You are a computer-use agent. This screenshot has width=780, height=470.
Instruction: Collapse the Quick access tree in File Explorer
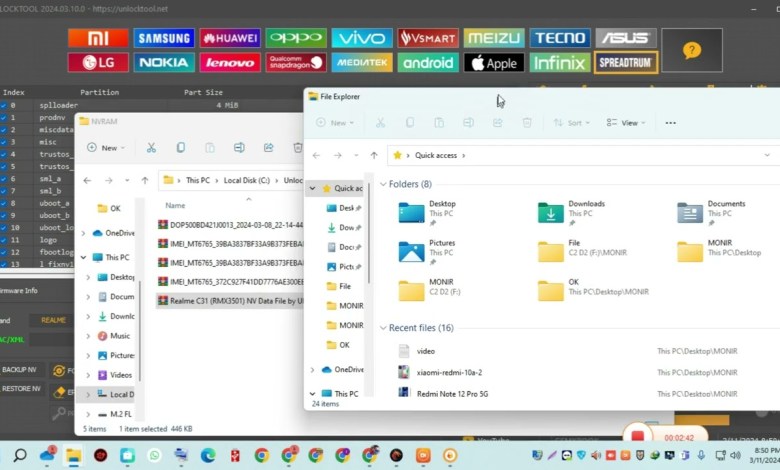[x=312, y=188]
